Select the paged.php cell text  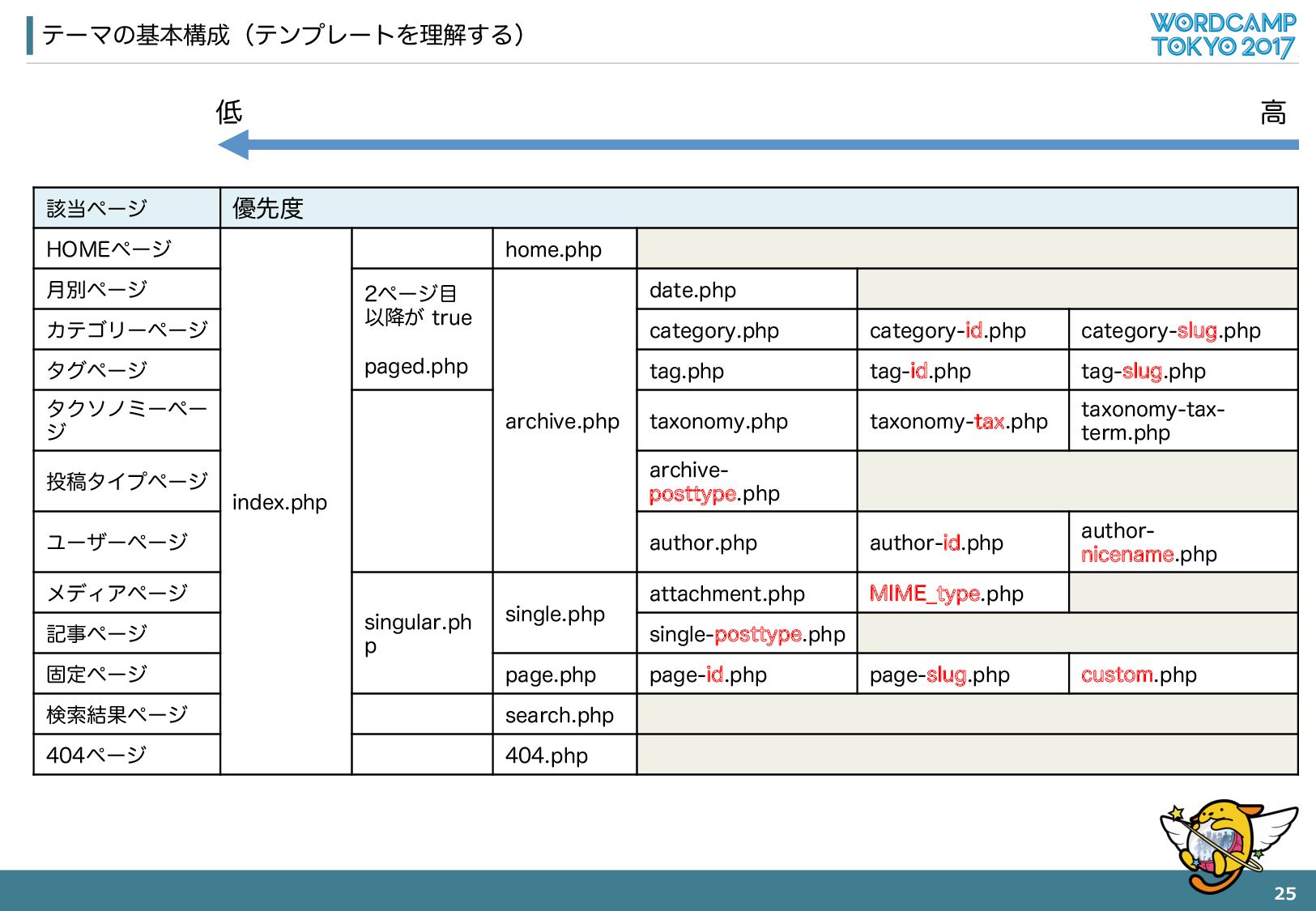coord(416,367)
